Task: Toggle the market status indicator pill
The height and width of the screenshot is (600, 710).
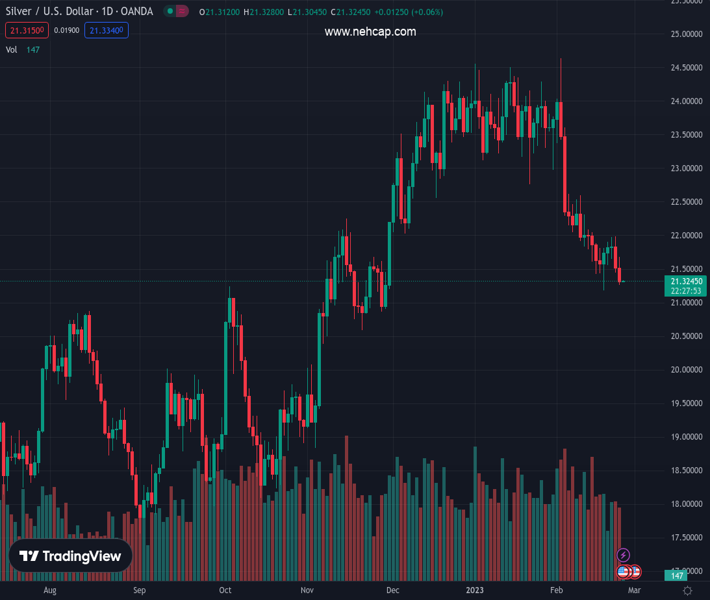Action: pos(177,12)
